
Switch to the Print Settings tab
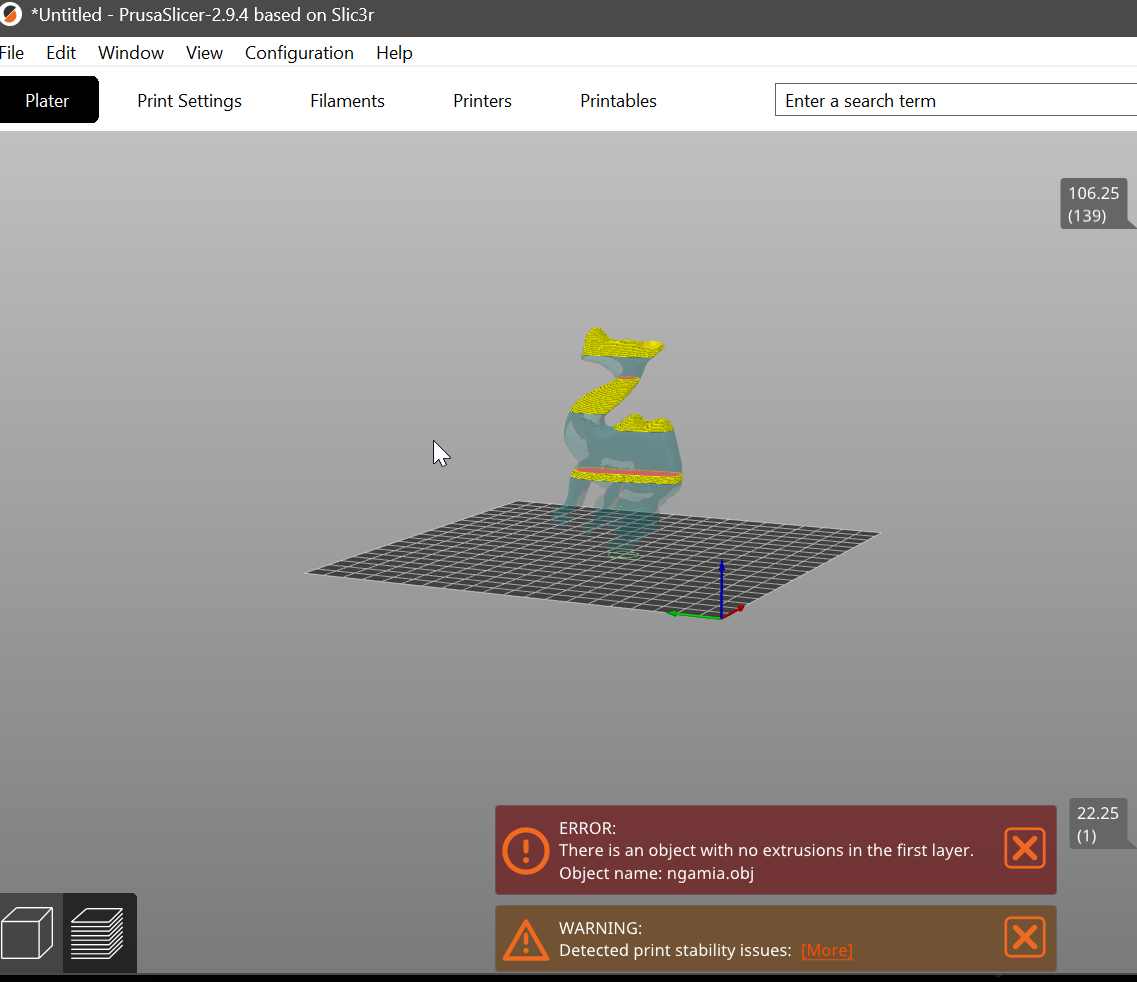click(x=189, y=101)
